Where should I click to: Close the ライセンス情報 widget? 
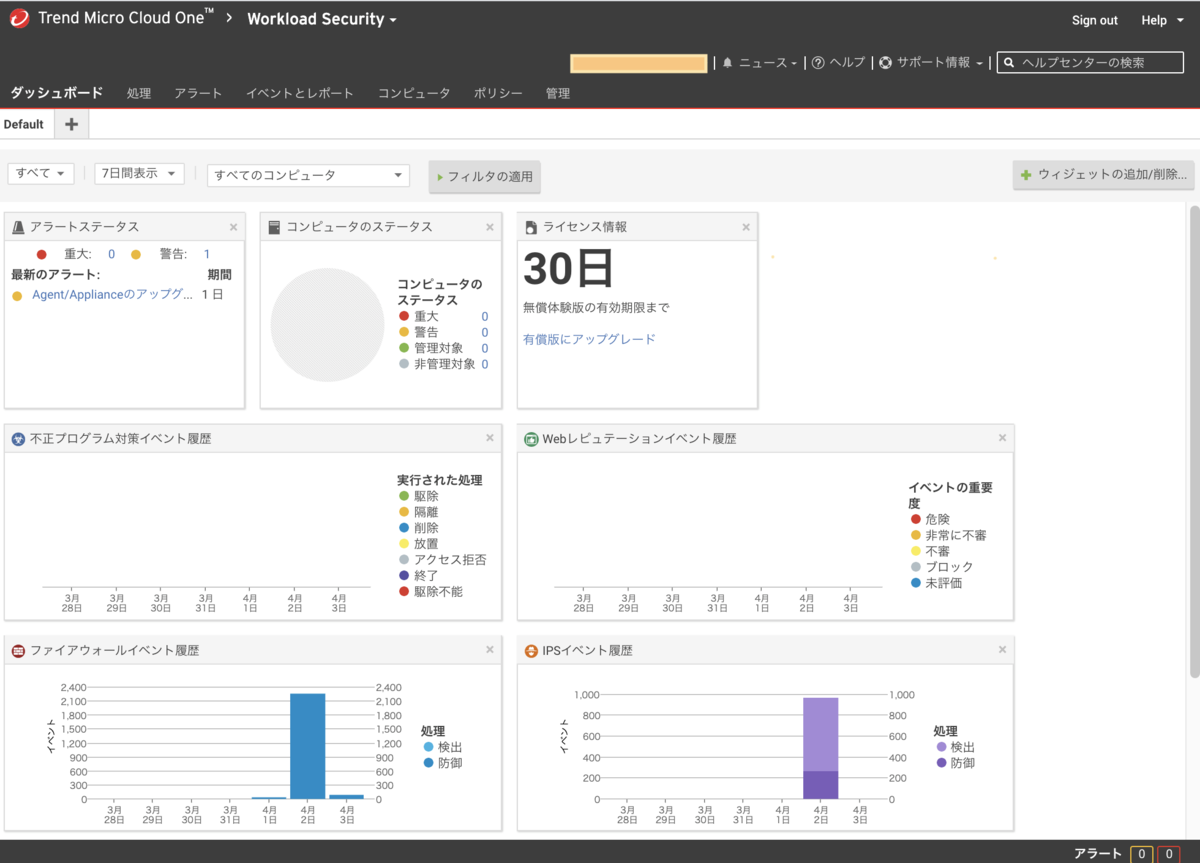[746, 227]
